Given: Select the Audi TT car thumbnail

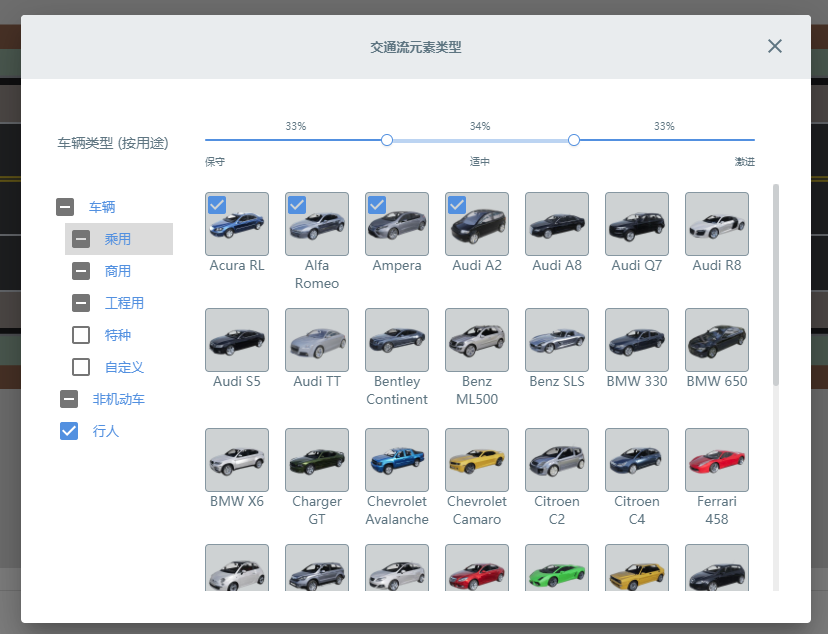Looking at the screenshot, I should pos(317,340).
